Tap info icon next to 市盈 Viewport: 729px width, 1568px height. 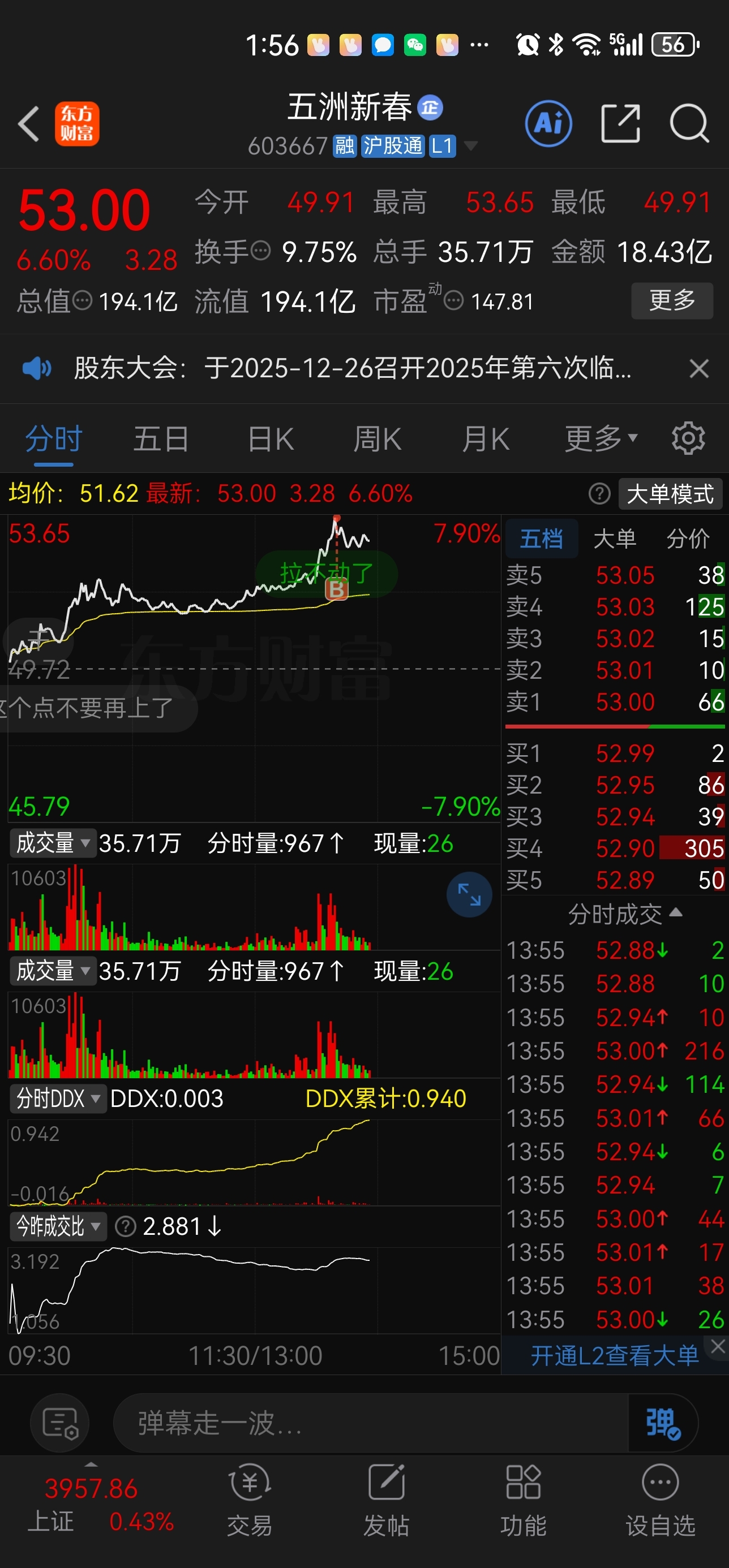click(454, 300)
